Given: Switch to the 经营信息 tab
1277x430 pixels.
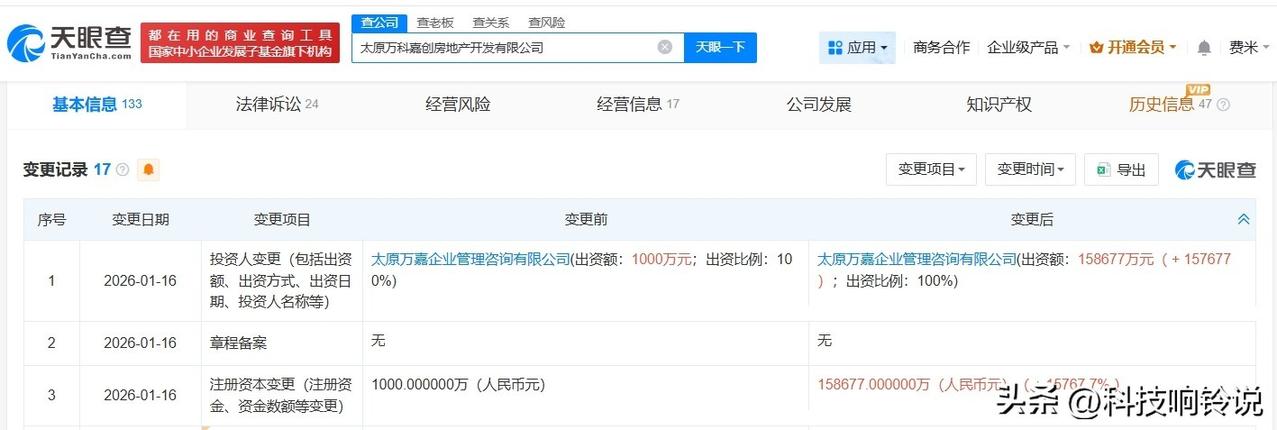Looking at the screenshot, I should tap(638, 104).
